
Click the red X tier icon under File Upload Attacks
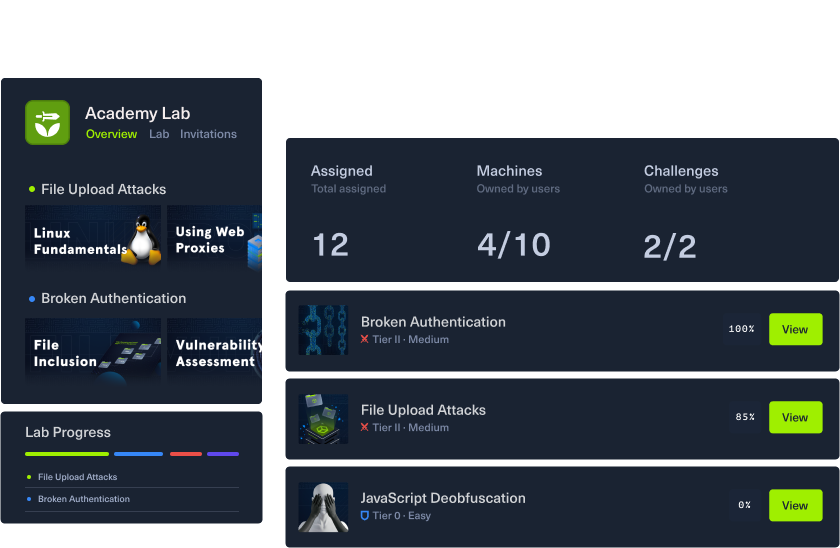click(x=365, y=428)
